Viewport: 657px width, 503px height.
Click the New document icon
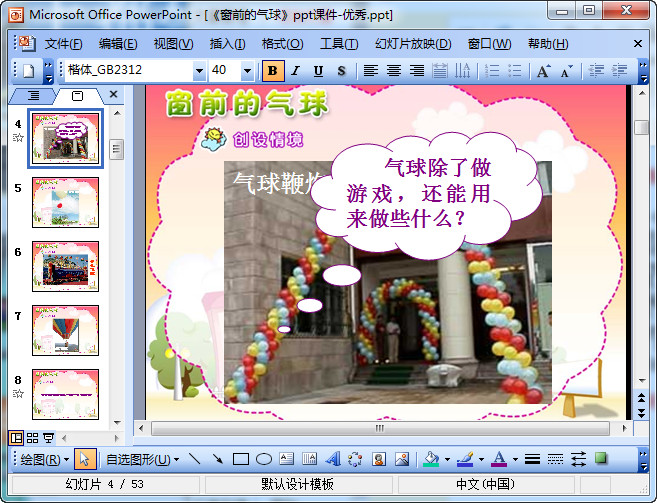28,70
